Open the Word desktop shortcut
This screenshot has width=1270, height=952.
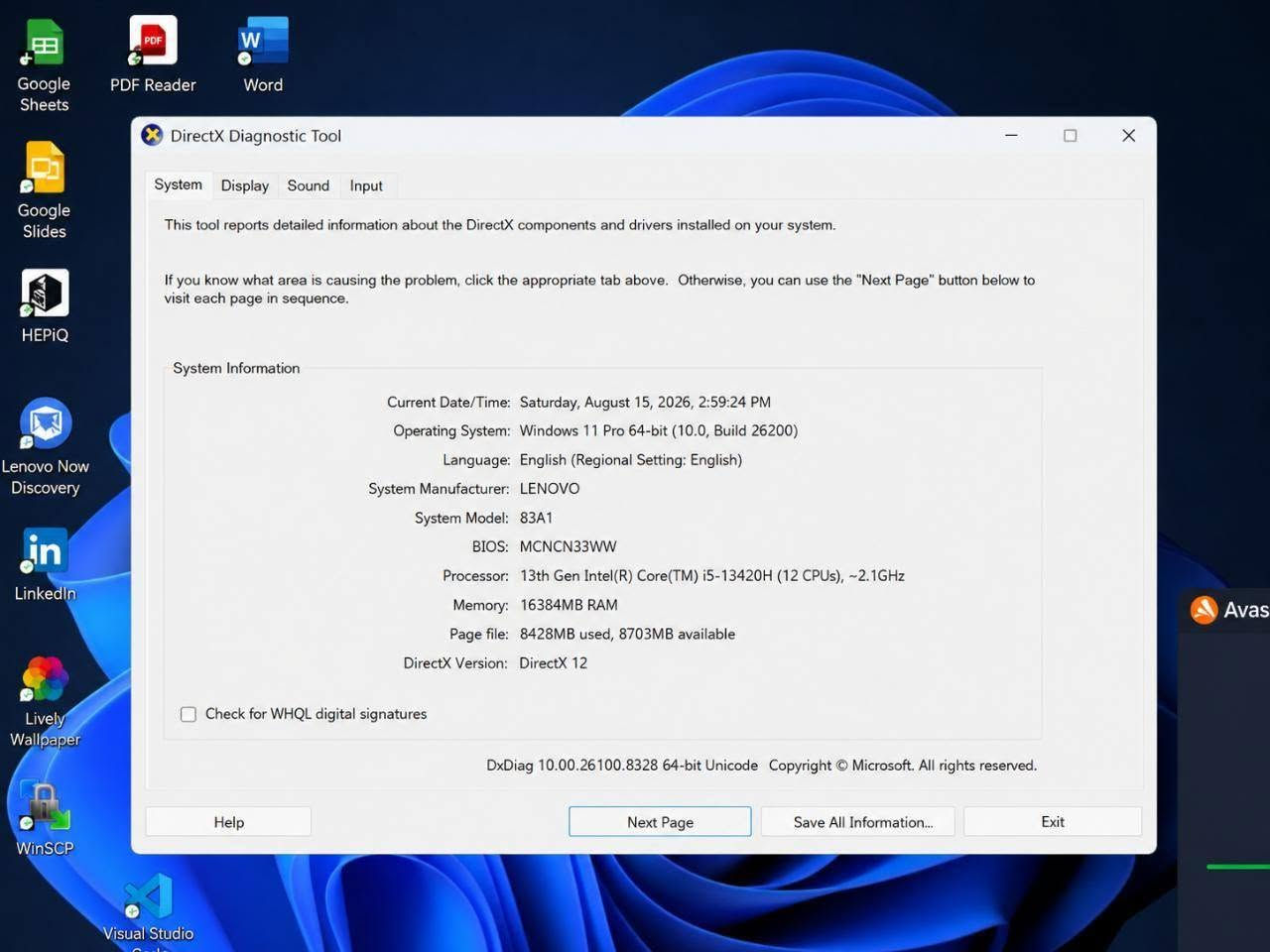pyautogui.click(x=263, y=56)
